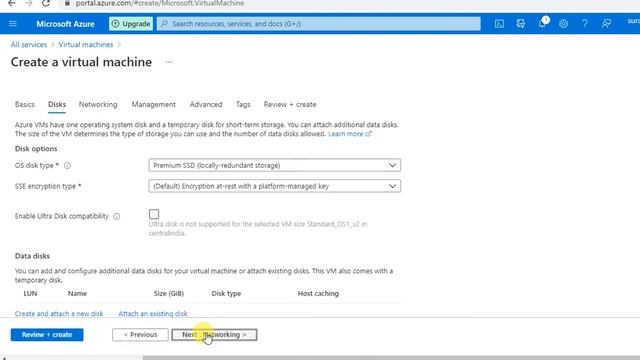Click Create and attach a new disk
Screen dimensions: 640x360
59,313
